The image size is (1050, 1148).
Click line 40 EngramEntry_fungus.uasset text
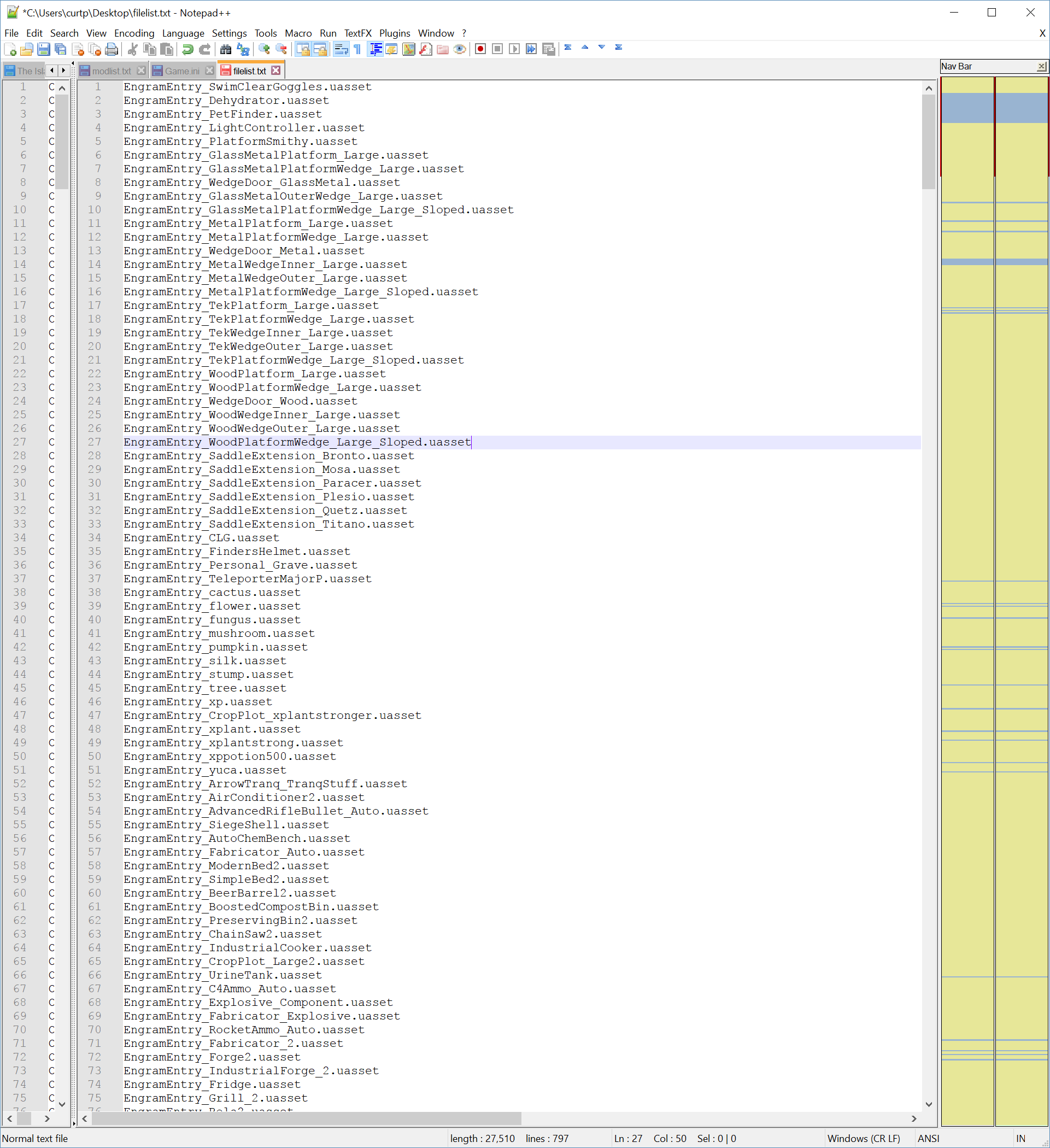point(212,619)
